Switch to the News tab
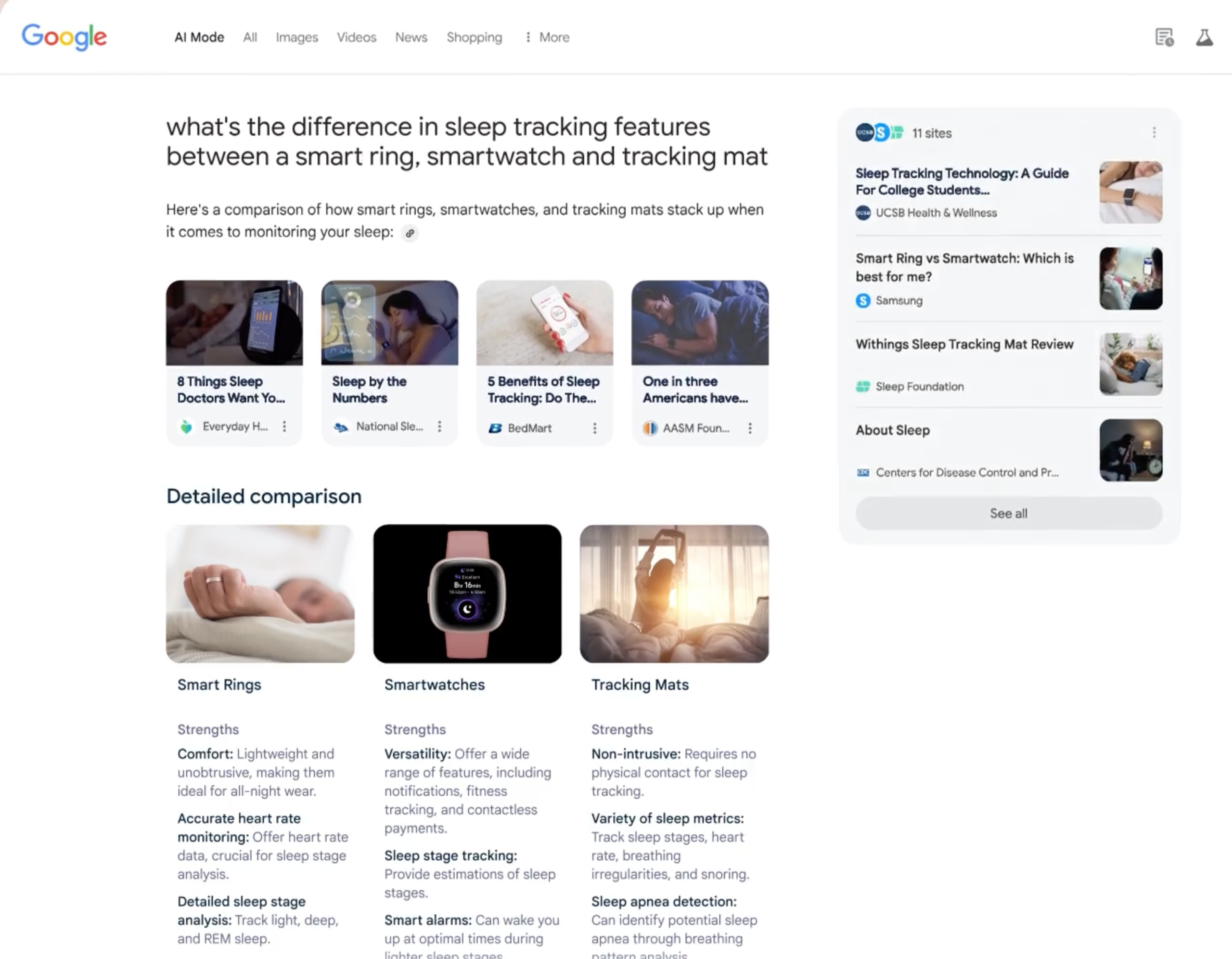This screenshot has height=959, width=1232. pyautogui.click(x=411, y=37)
